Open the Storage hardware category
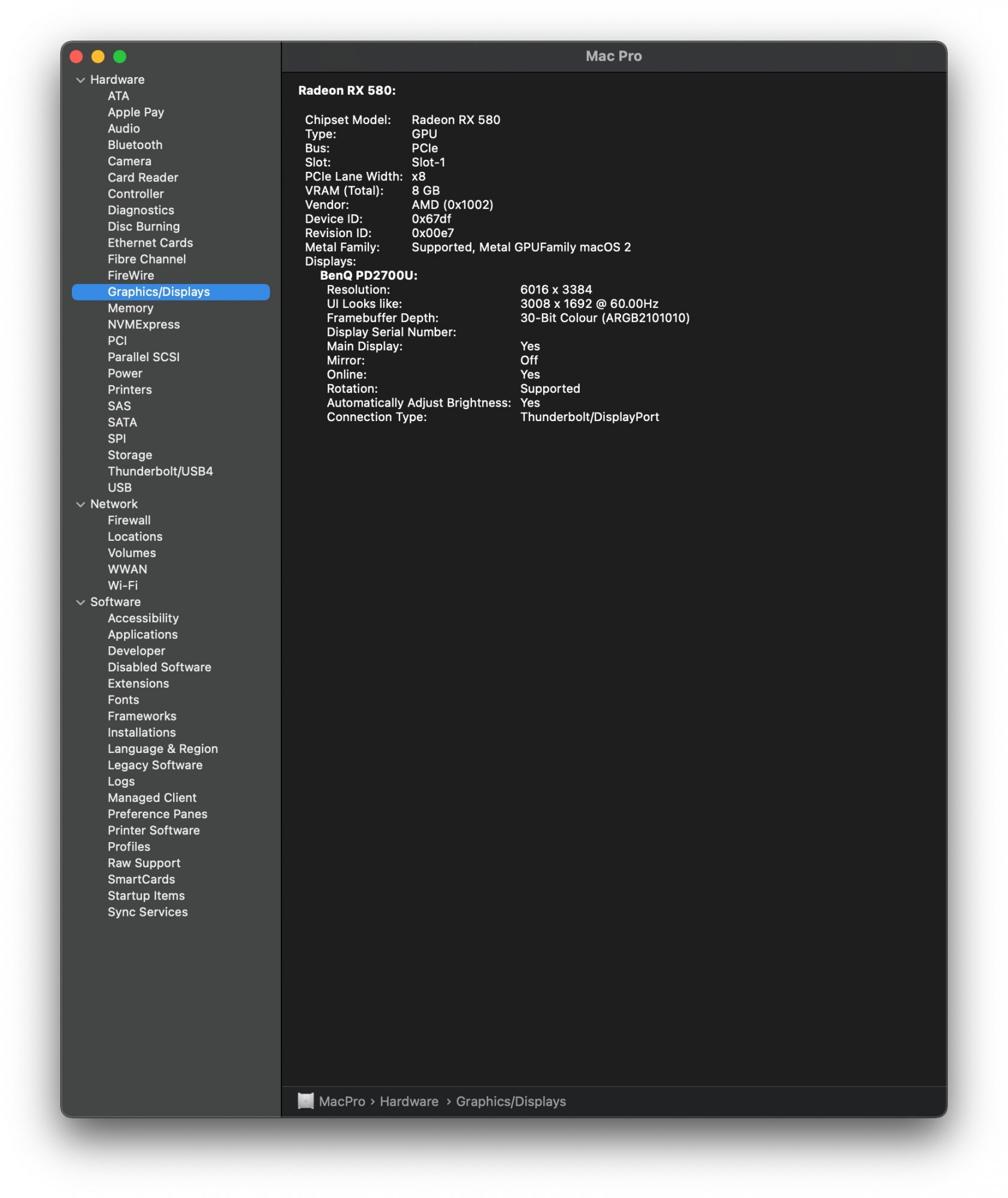1008x1198 pixels. (130, 455)
